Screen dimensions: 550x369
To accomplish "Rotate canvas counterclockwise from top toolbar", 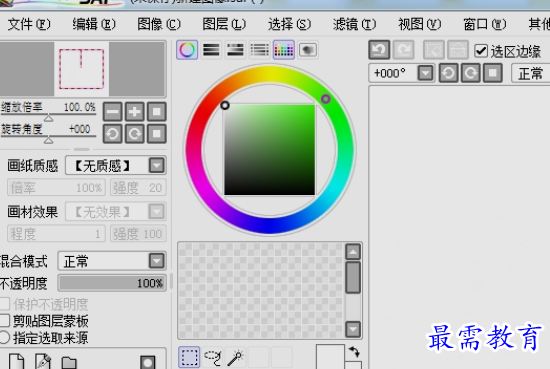I will tap(448, 73).
